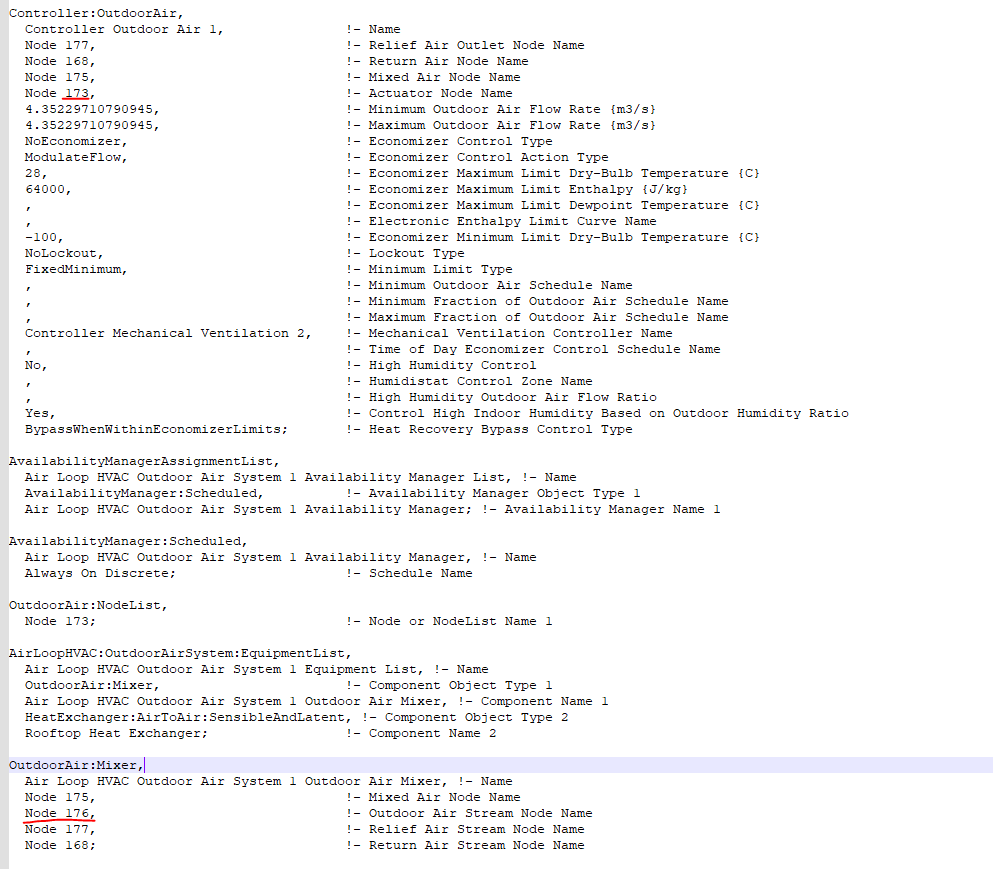Screen dimensions: 993x869
Task: Click the value "28,"
Action: click(36, 174)
